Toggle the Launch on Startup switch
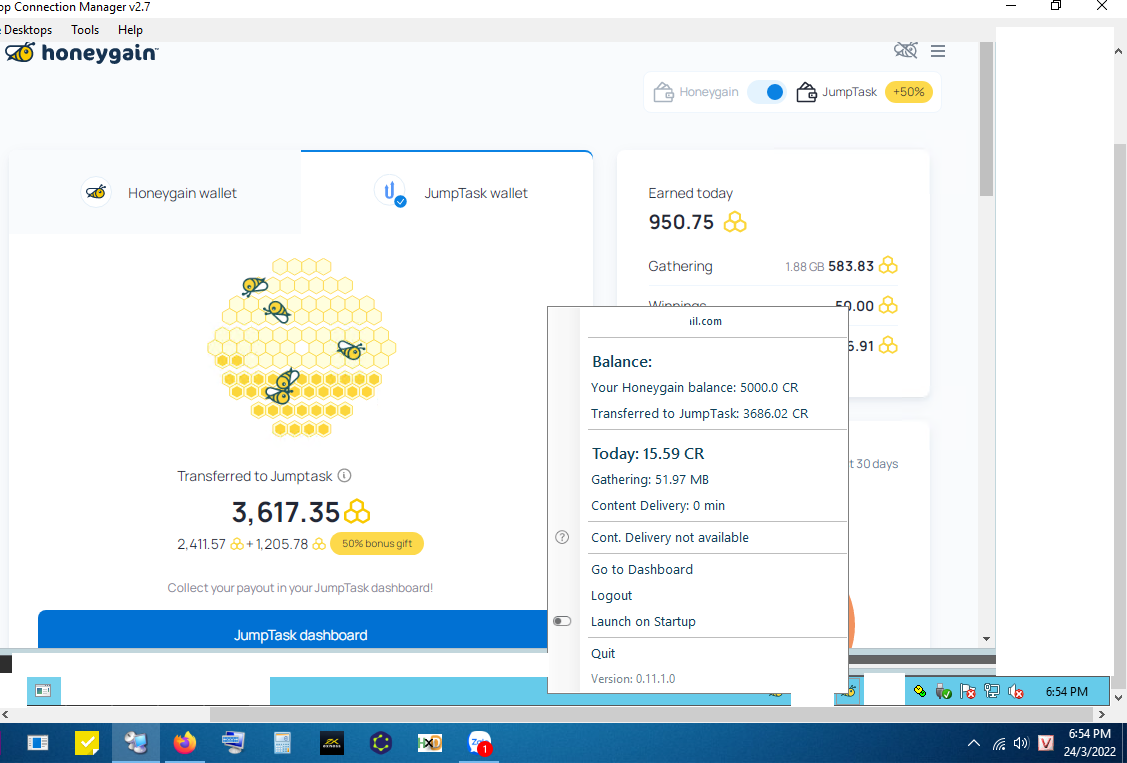The width and height of the screenshot is (1127, 763). (x=562, y=621)
